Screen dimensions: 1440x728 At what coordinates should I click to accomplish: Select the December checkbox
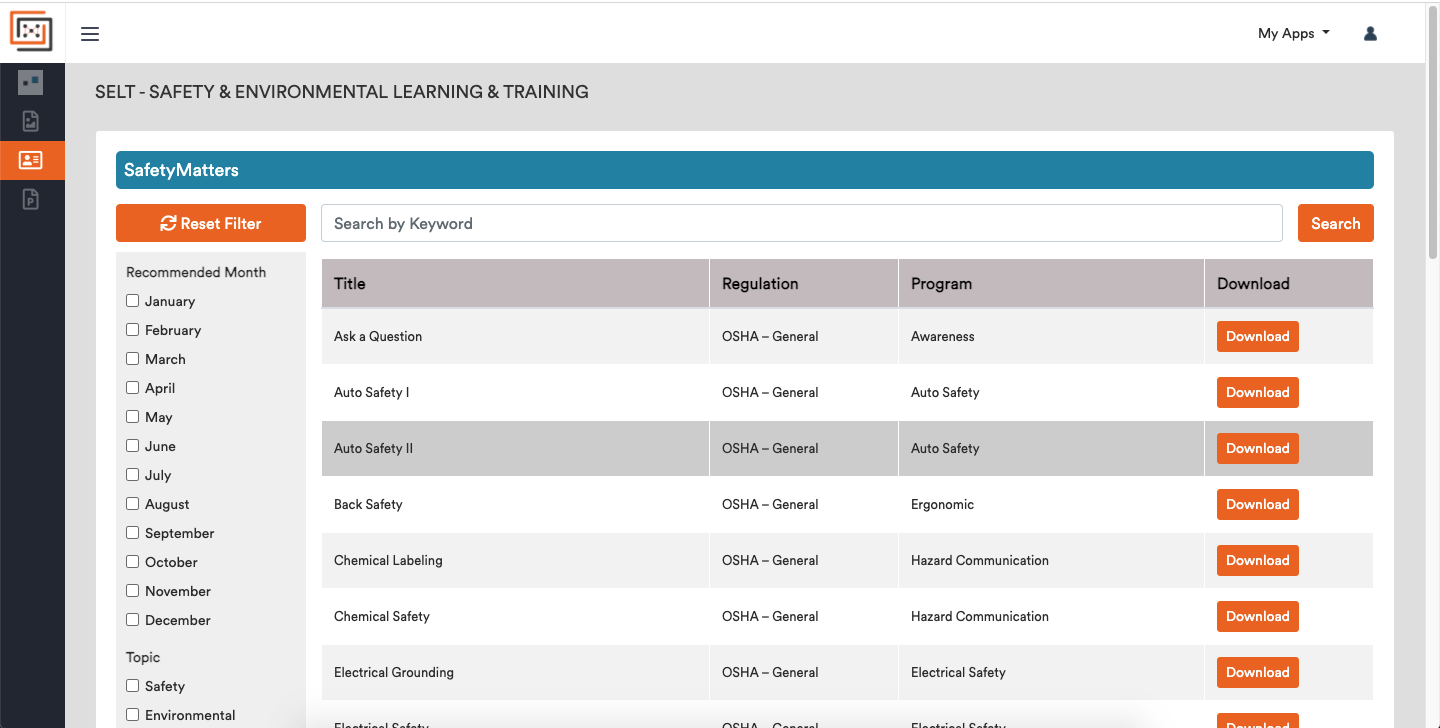click(x=132, y=620)
